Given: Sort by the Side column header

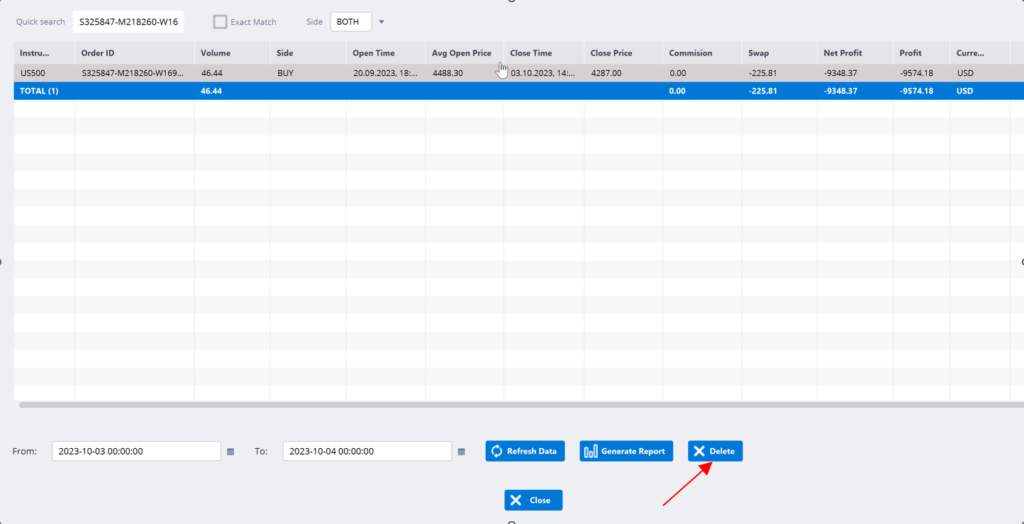Looking at the screenshot, I should click(x=308, y=53).
